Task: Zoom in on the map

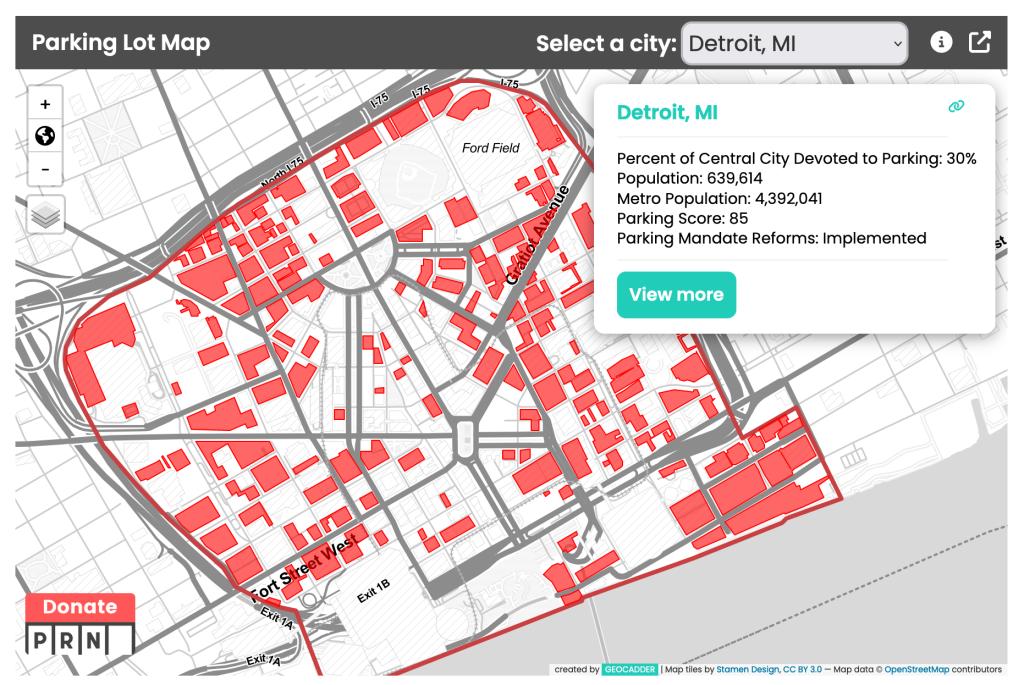Action: coord(45,104)
